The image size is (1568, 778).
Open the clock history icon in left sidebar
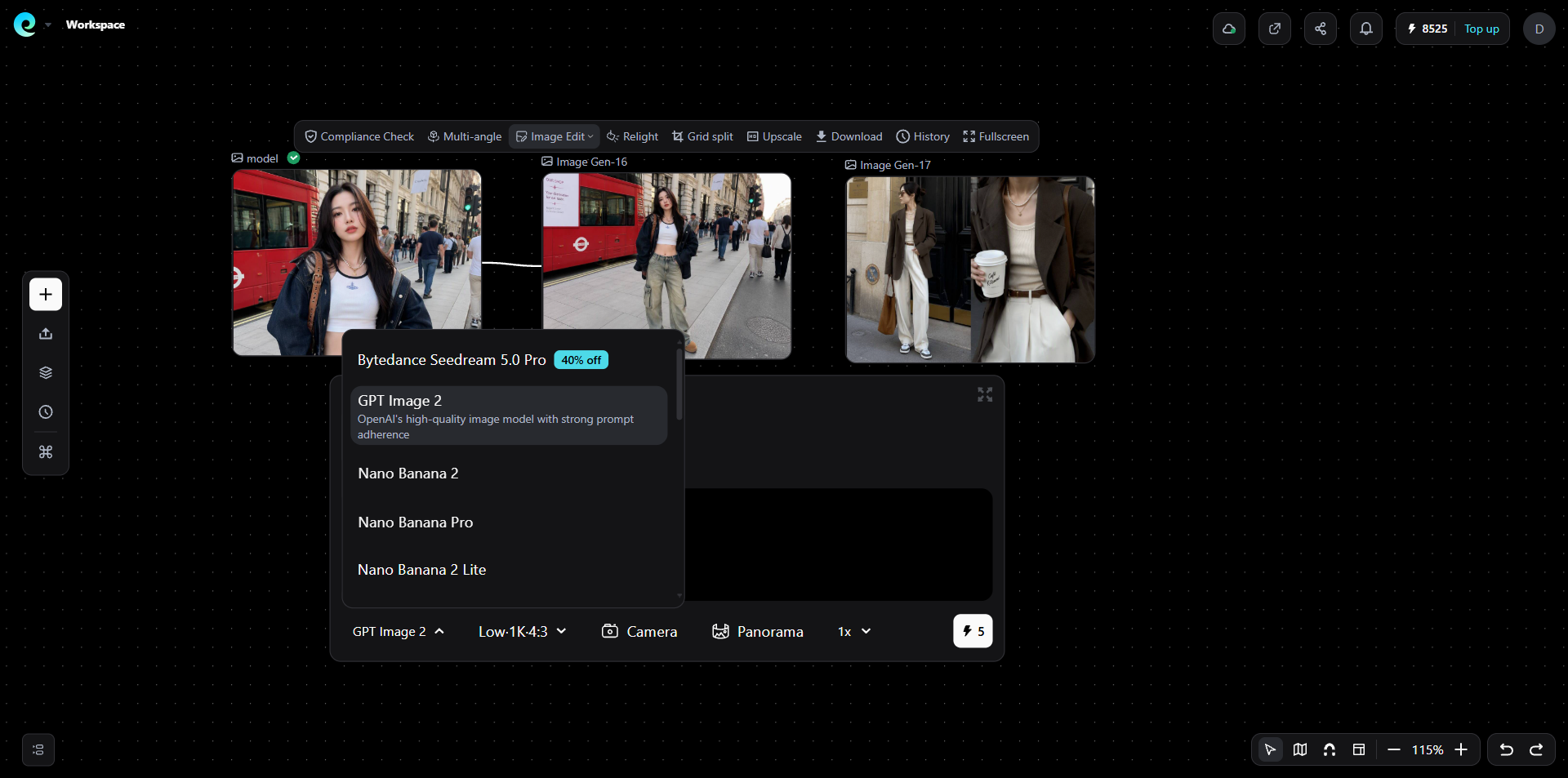pos(46,412)
